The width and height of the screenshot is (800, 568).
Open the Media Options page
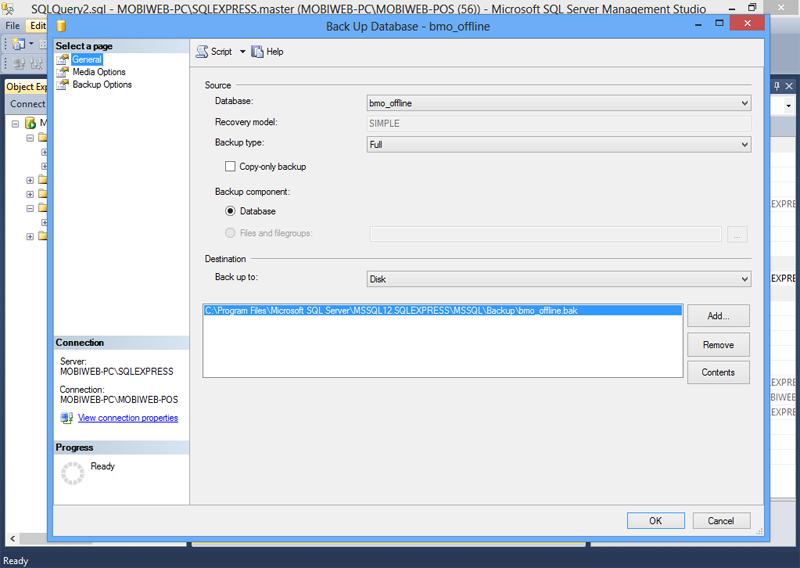pyautogui.click(x=99, y=72)
